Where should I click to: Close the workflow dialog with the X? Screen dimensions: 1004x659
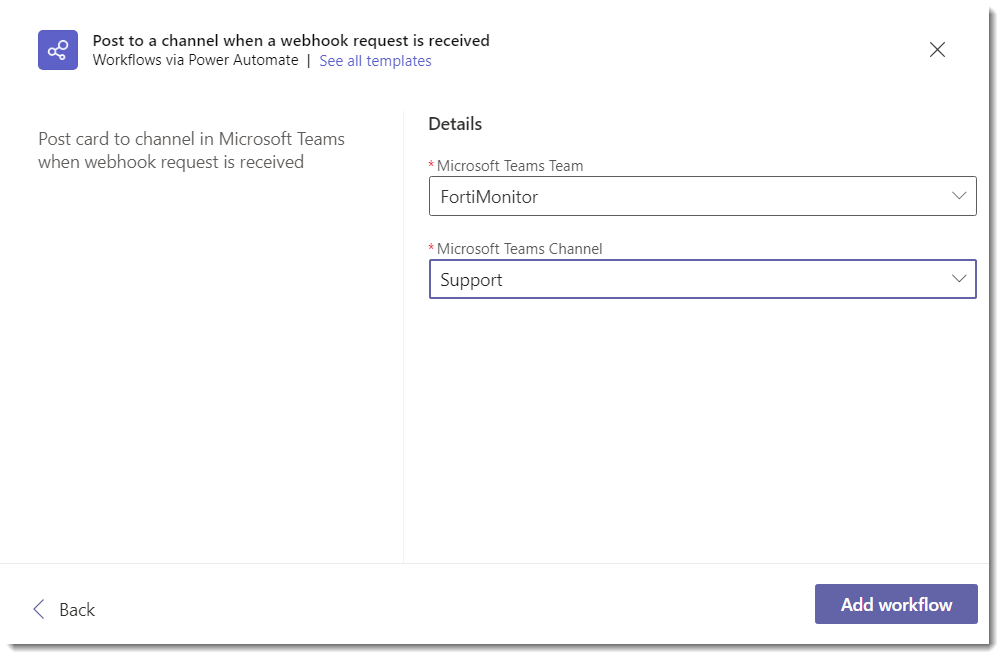pos(937,50)
